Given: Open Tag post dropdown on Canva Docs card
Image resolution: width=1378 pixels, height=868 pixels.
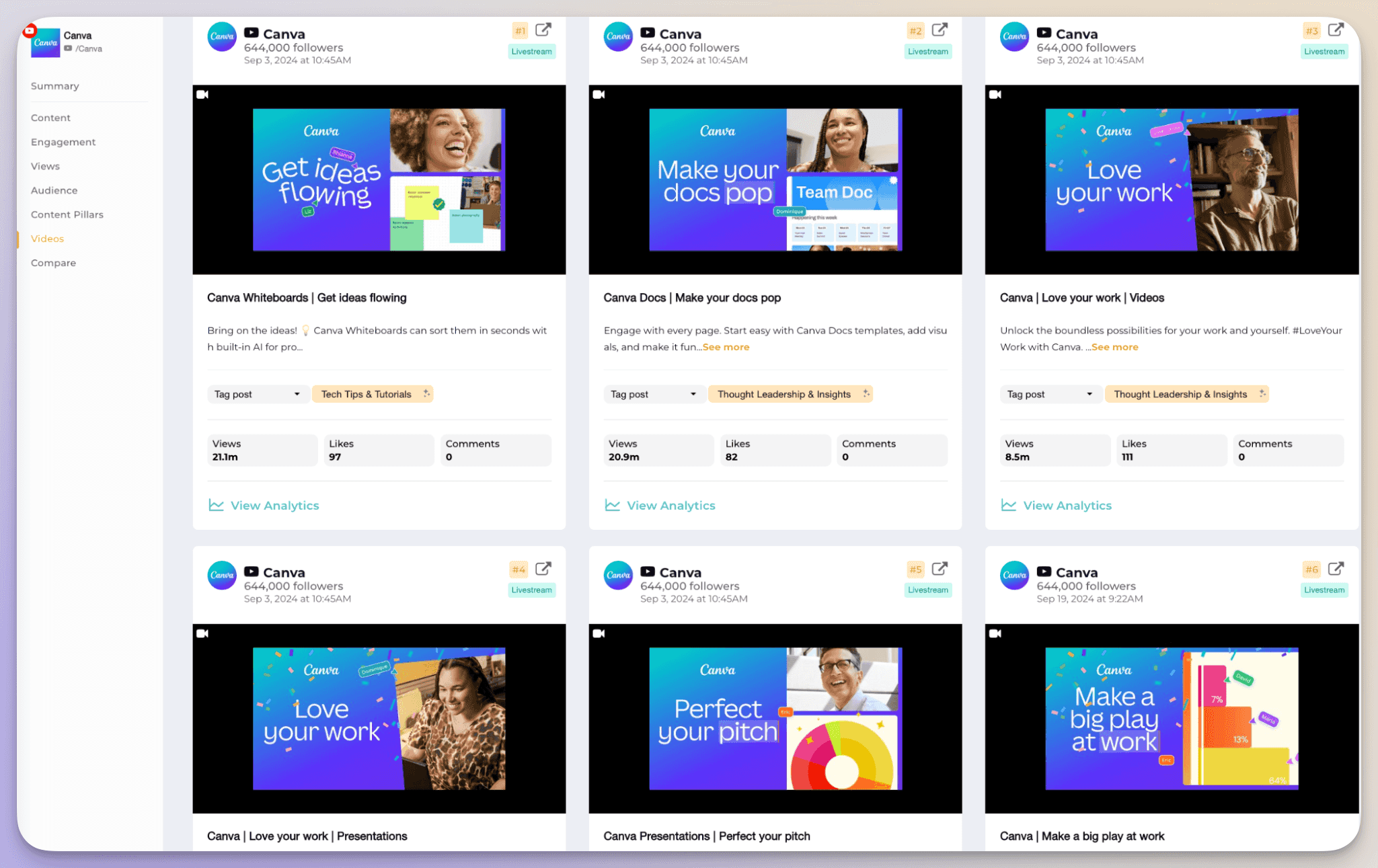Looking at the screenshot, I should pyautogui.click(x=654, y=394).
